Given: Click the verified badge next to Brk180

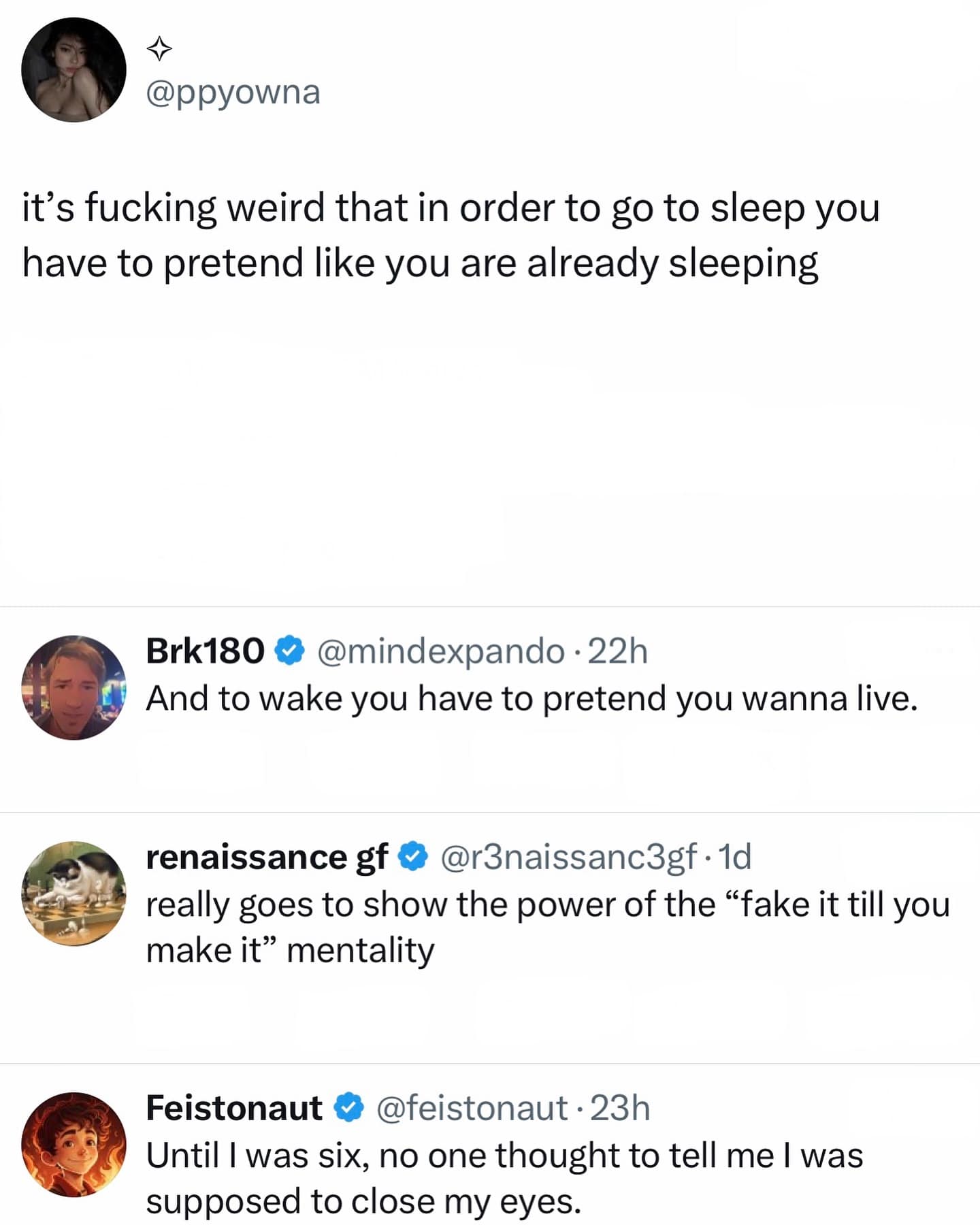Looking at the screenshot, I should point(289,651).
